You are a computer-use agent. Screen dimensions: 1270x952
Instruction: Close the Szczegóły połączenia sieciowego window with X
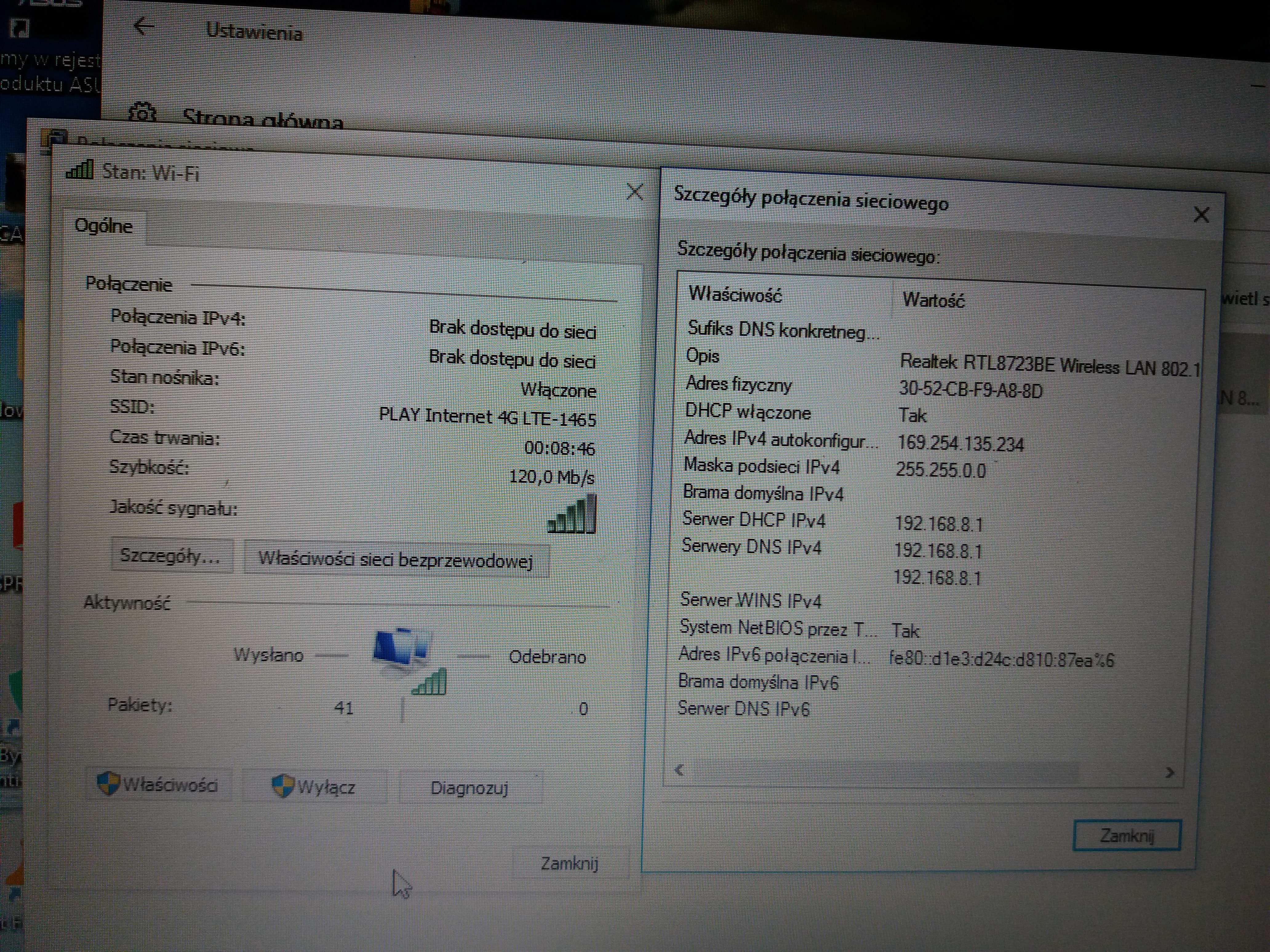tap(1201, 215)
